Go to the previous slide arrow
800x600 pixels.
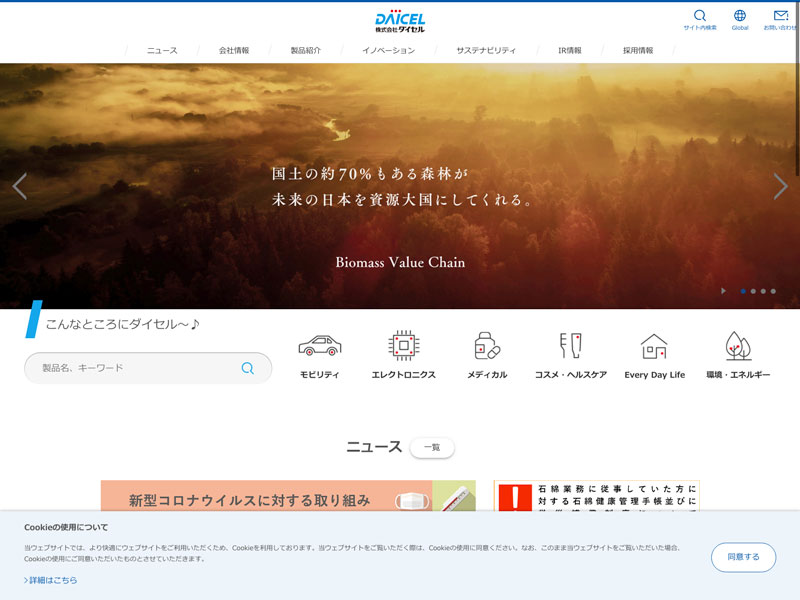[20, 186]
